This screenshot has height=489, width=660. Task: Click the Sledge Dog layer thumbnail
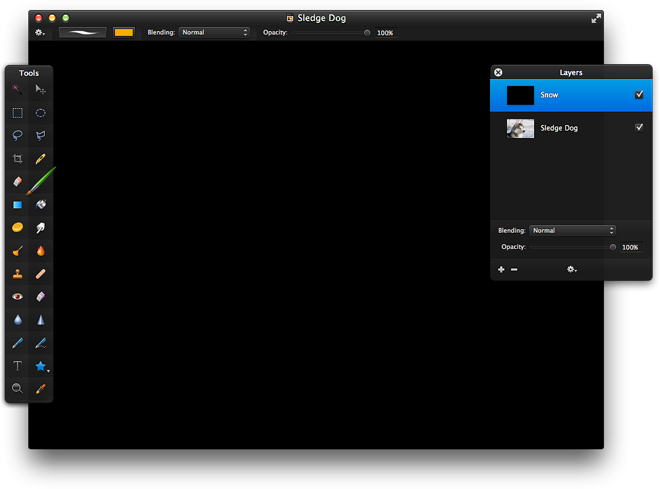(x=520, y=128)
